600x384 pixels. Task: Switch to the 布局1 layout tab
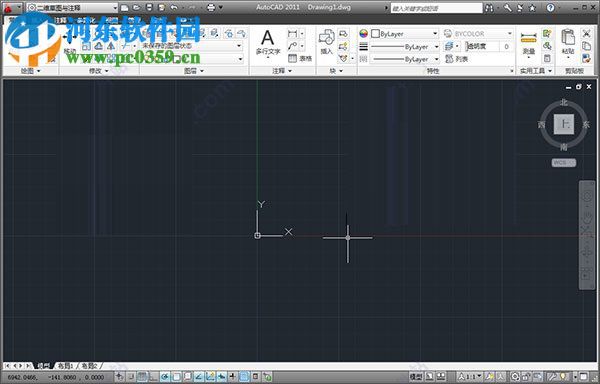(65, 366)
